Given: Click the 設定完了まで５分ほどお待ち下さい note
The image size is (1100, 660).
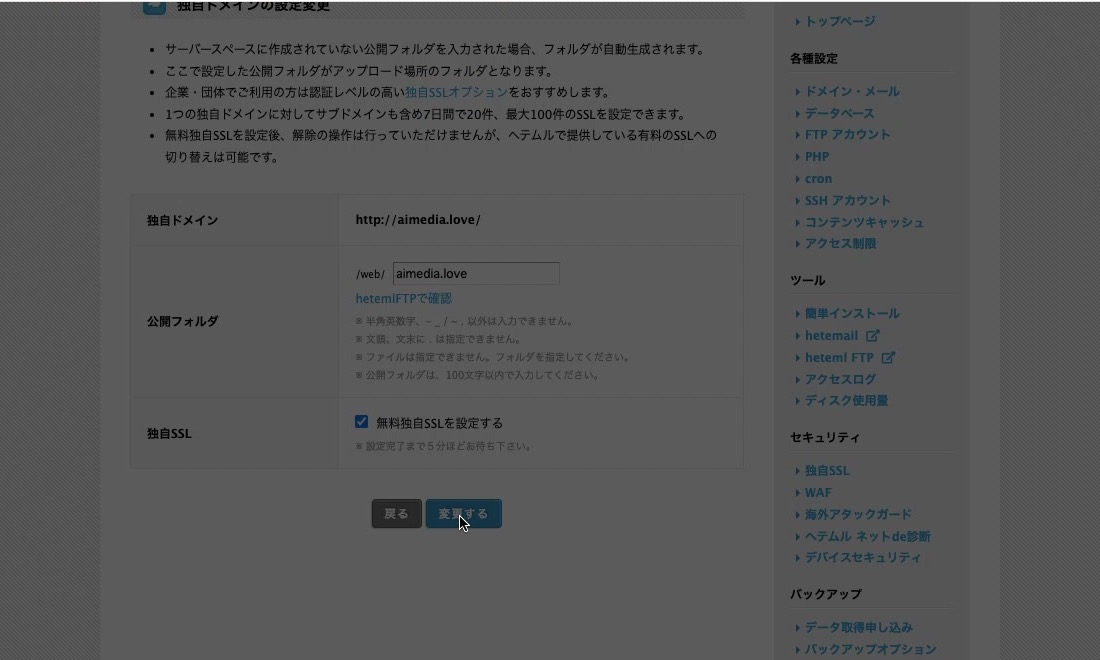Looking at the screenshot, I should pyautogui.click(x=443, y=446).
